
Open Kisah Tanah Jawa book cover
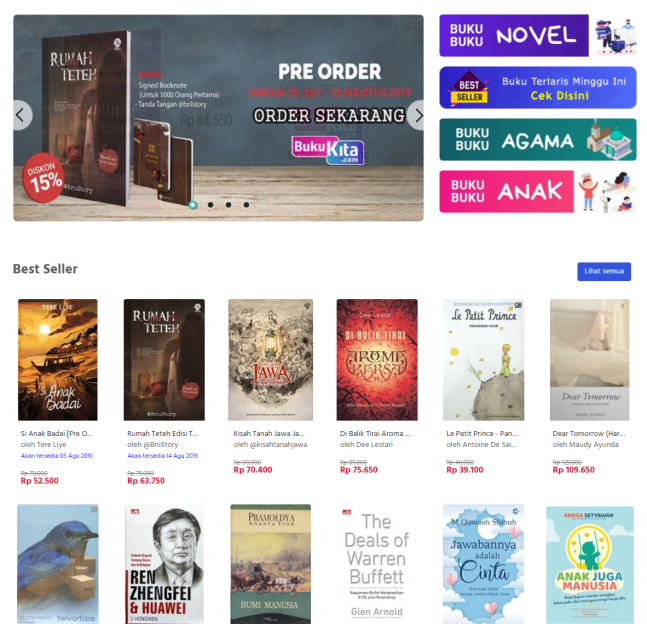[271, 360]
